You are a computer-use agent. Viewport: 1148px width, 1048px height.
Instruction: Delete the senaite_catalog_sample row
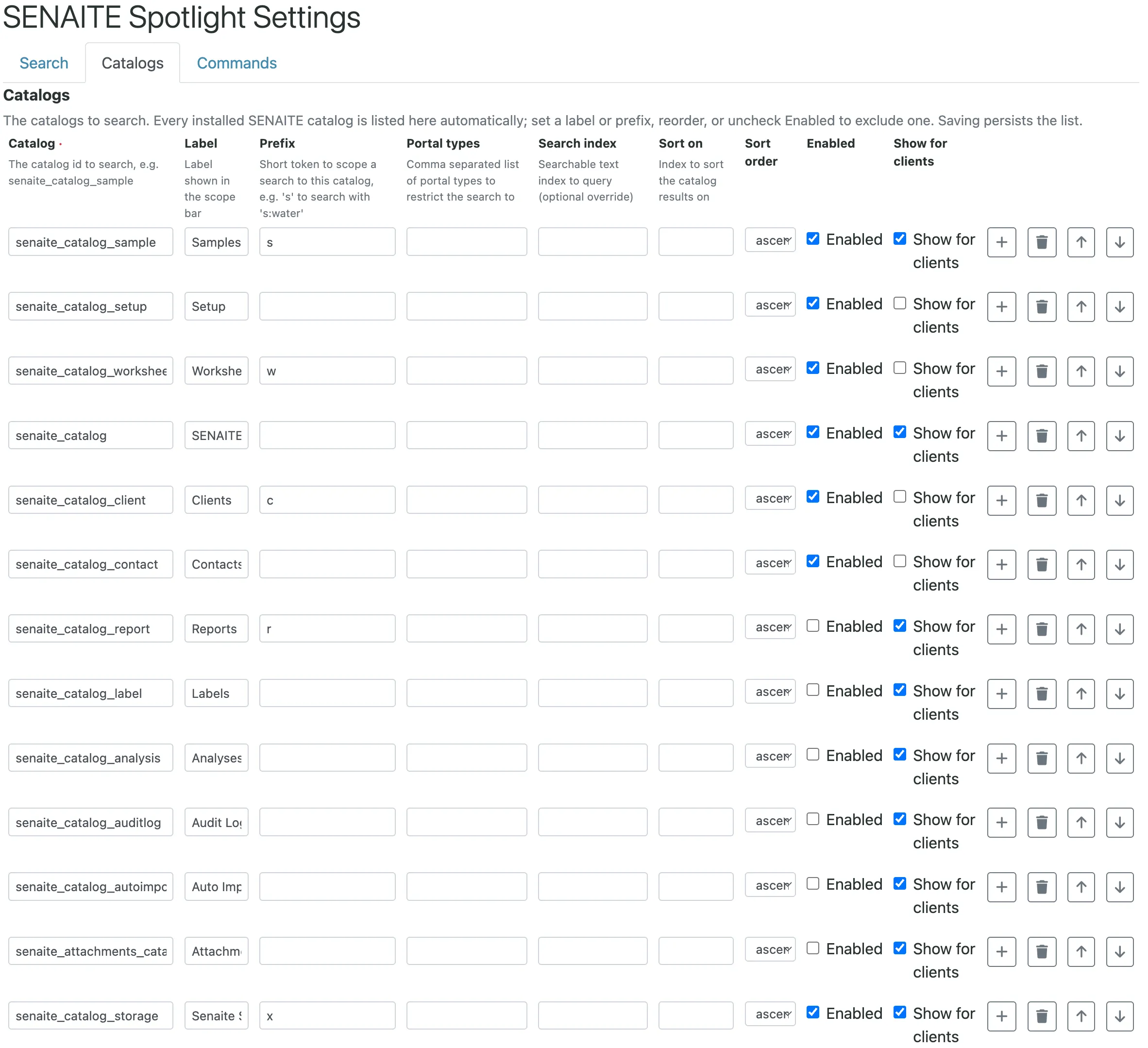click(1042, 242)
